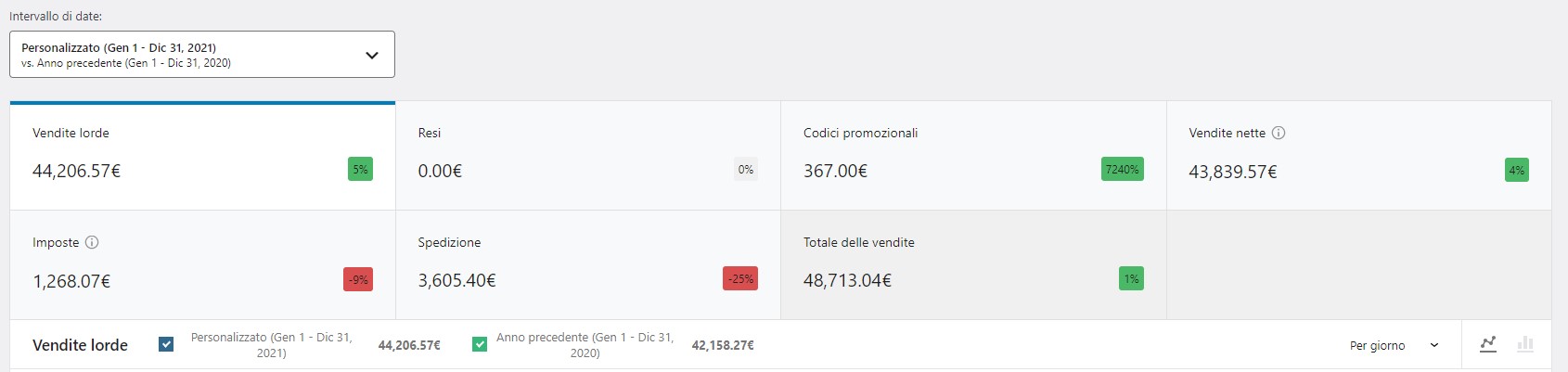Uncheck the Personalizzato 2021 series checkbox
The width and height of the screenshot is (1568, 372).
tap(166, 344)
